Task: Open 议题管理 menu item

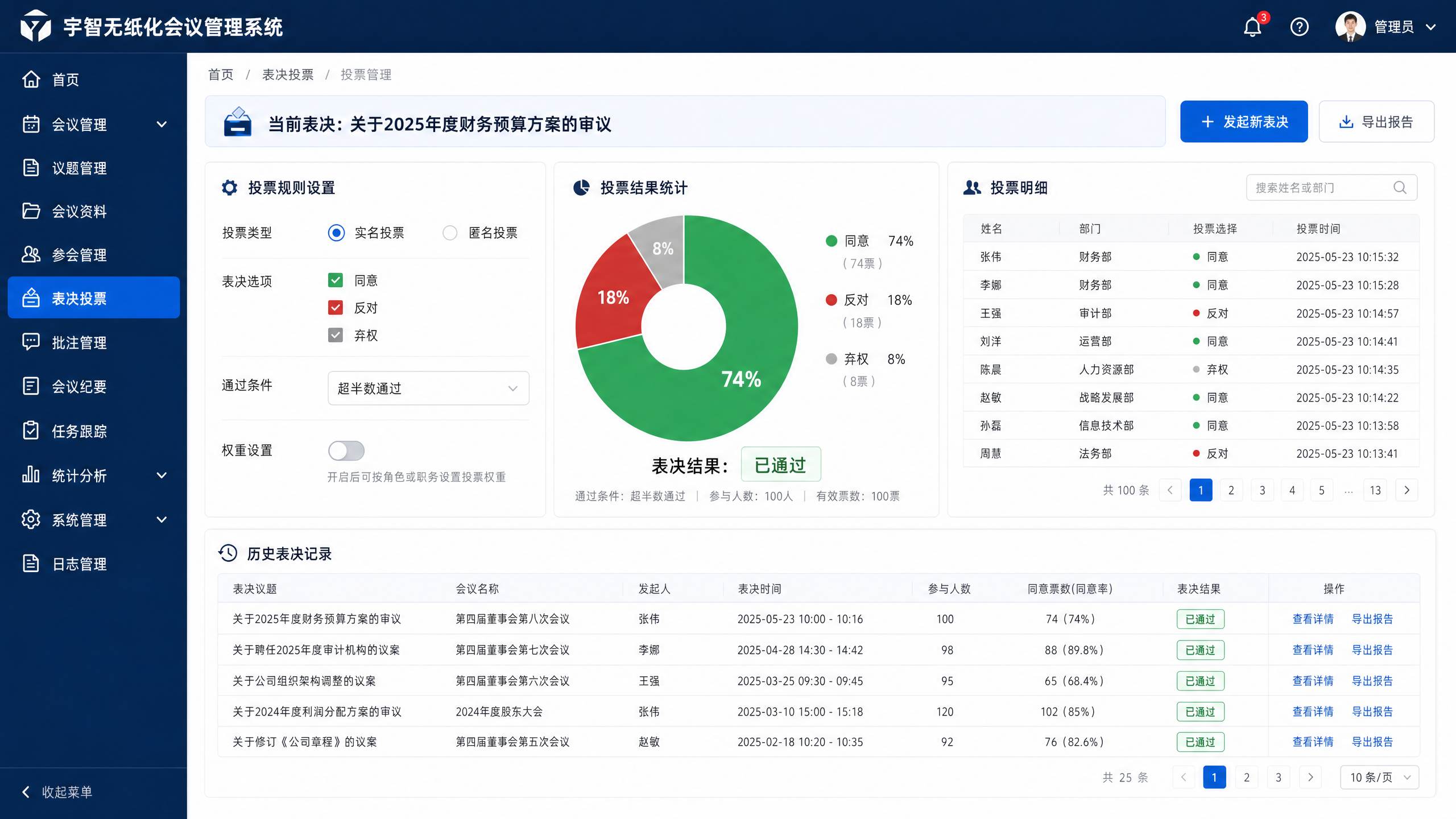Action: [94, 168]
